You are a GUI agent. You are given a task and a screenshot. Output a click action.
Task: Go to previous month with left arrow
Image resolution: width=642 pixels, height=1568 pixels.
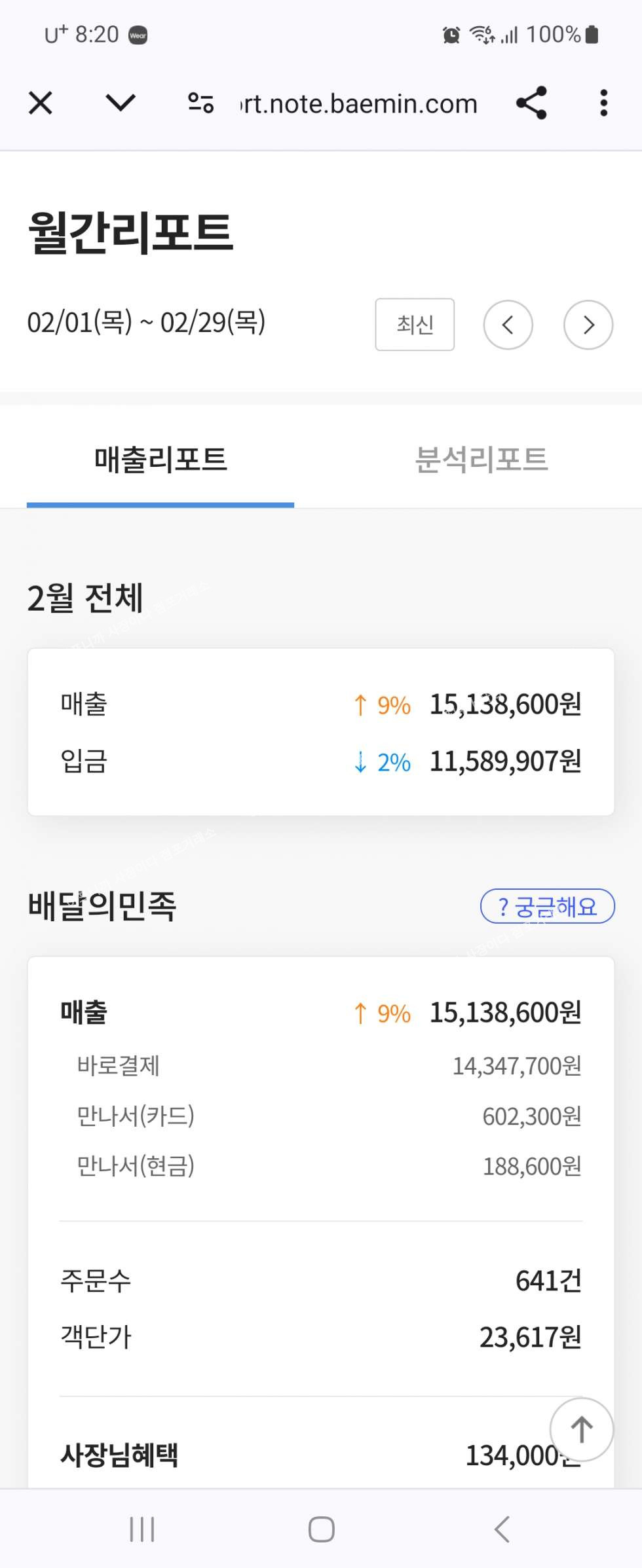508,325
